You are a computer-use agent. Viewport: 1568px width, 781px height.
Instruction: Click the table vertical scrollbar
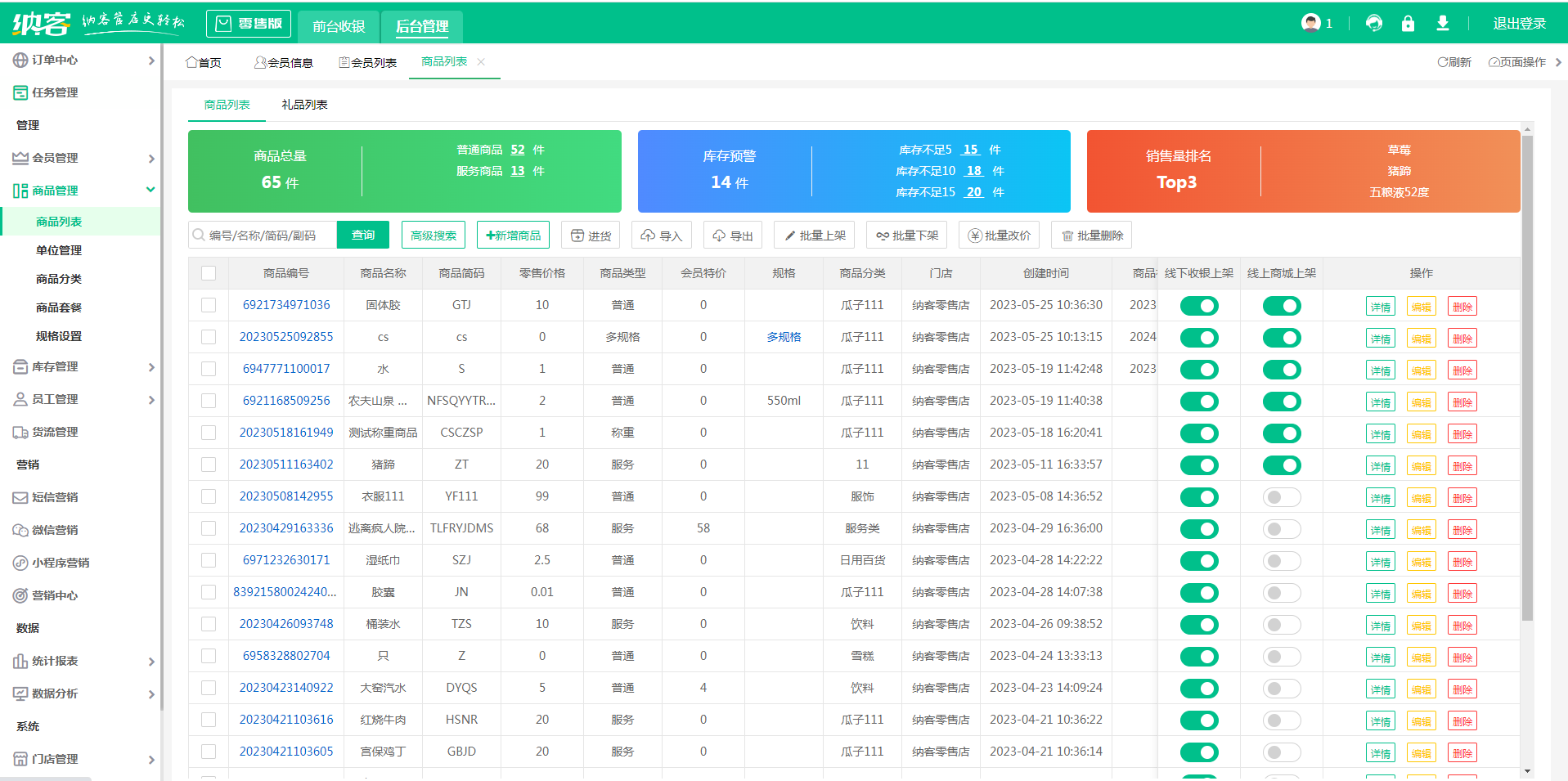point(1527,378)
